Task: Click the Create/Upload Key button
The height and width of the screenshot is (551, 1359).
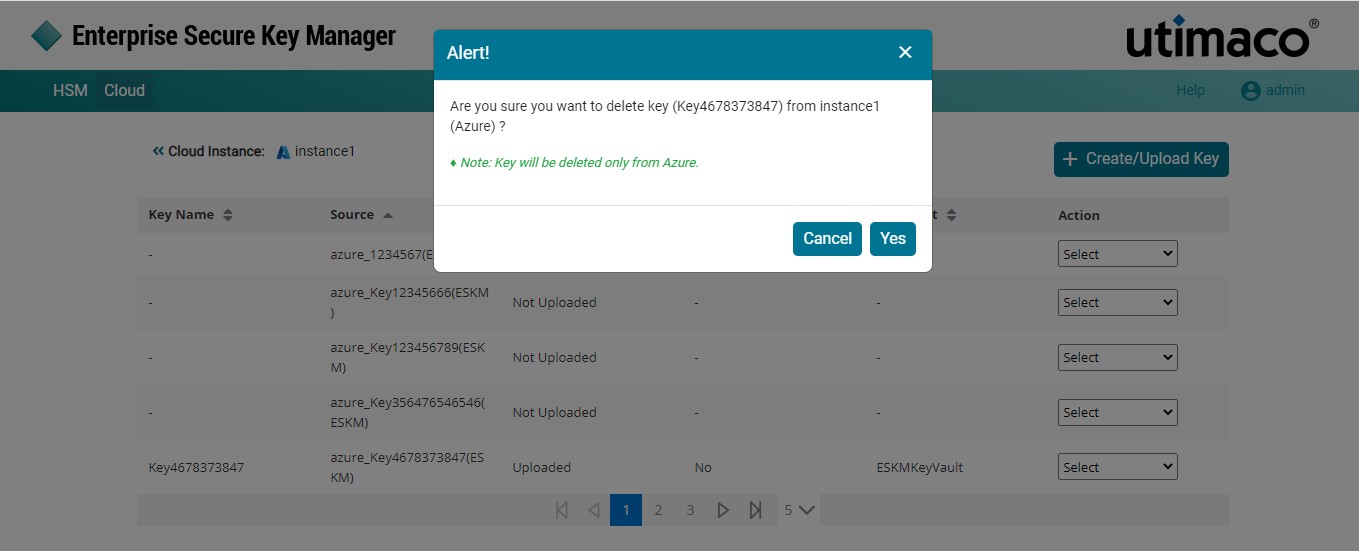Action: click(x=1141, y=159)
